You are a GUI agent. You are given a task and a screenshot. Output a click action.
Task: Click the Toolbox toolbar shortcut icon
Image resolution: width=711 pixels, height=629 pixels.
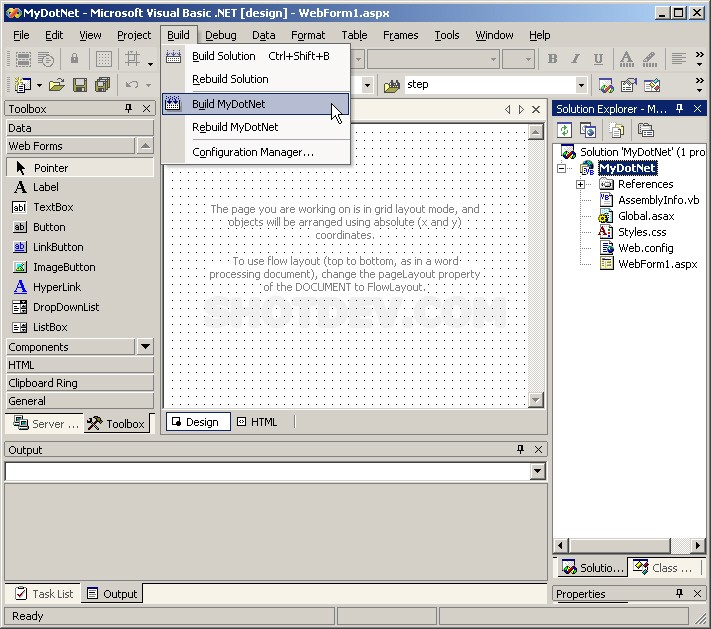tap(652, 85)
